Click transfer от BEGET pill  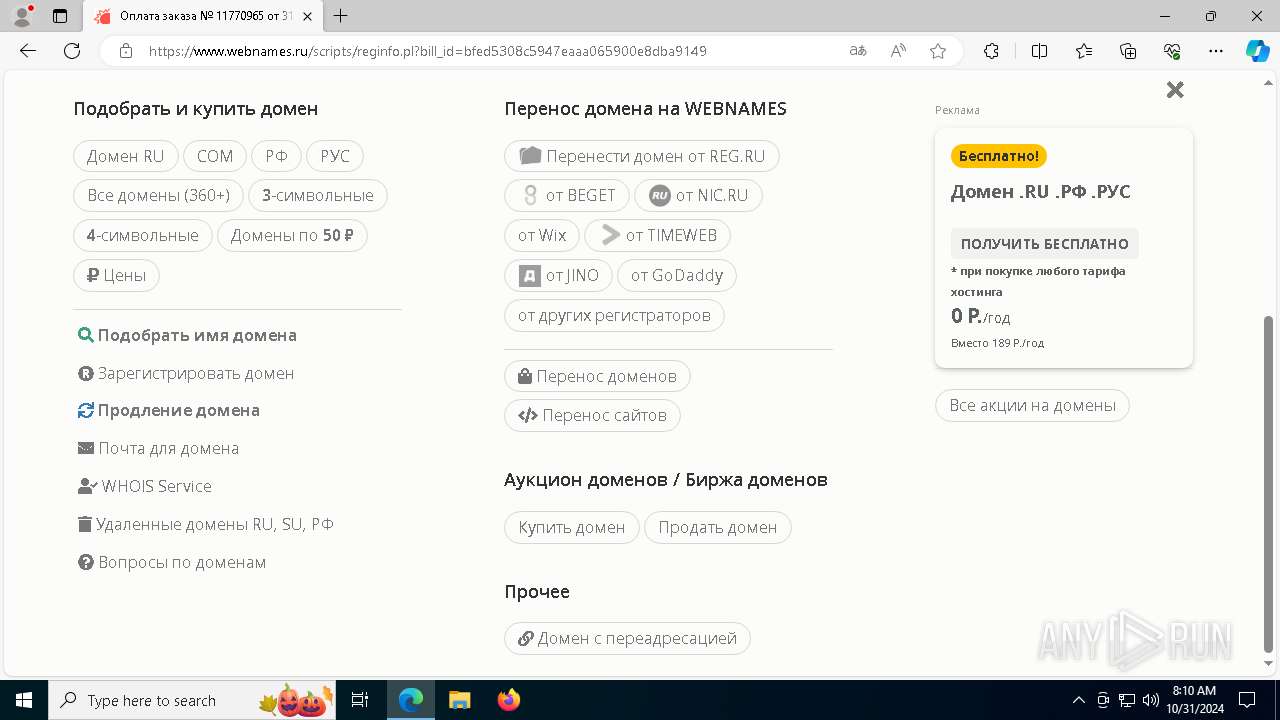point(567,196)
